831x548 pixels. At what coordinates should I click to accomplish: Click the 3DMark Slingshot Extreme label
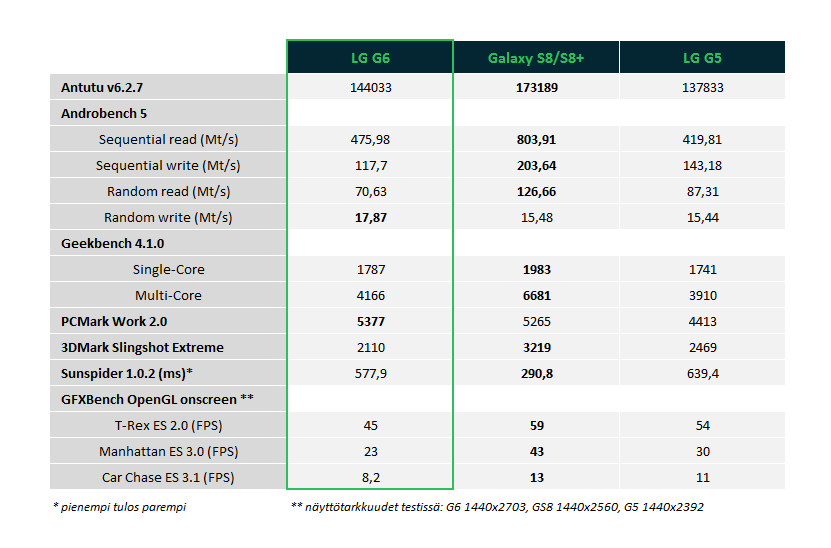click(x=142, y=347)
